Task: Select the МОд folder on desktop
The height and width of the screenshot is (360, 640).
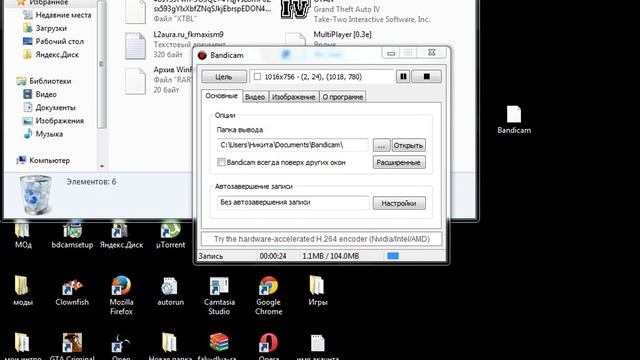Action: (x=23, y=236)
